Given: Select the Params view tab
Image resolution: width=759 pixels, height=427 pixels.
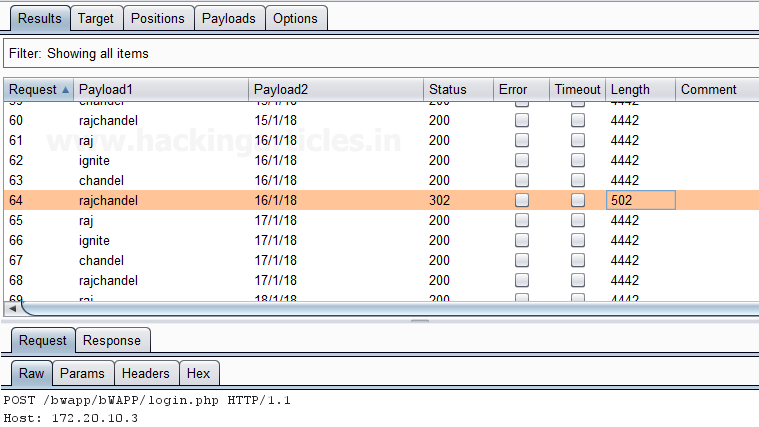Looking at the screenshot, I should 82,373.
